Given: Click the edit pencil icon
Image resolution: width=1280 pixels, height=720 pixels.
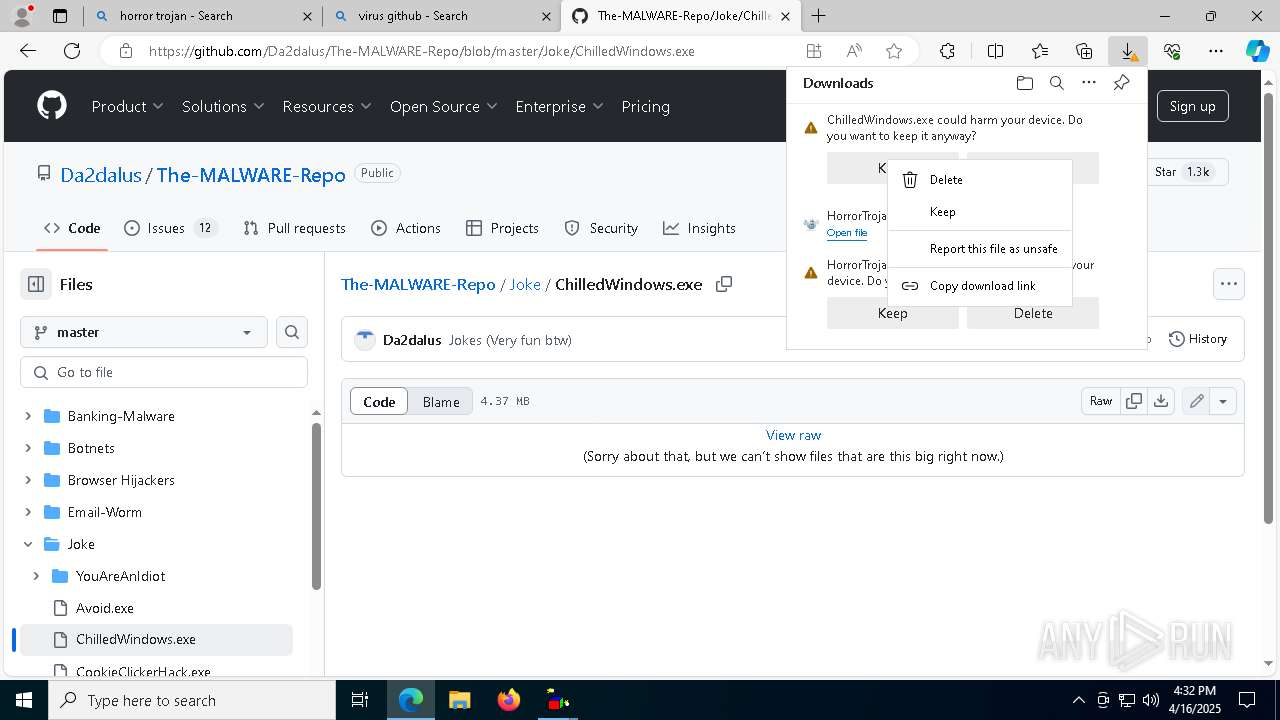Looking at the screenshot, I should [x=1196, y=401].
